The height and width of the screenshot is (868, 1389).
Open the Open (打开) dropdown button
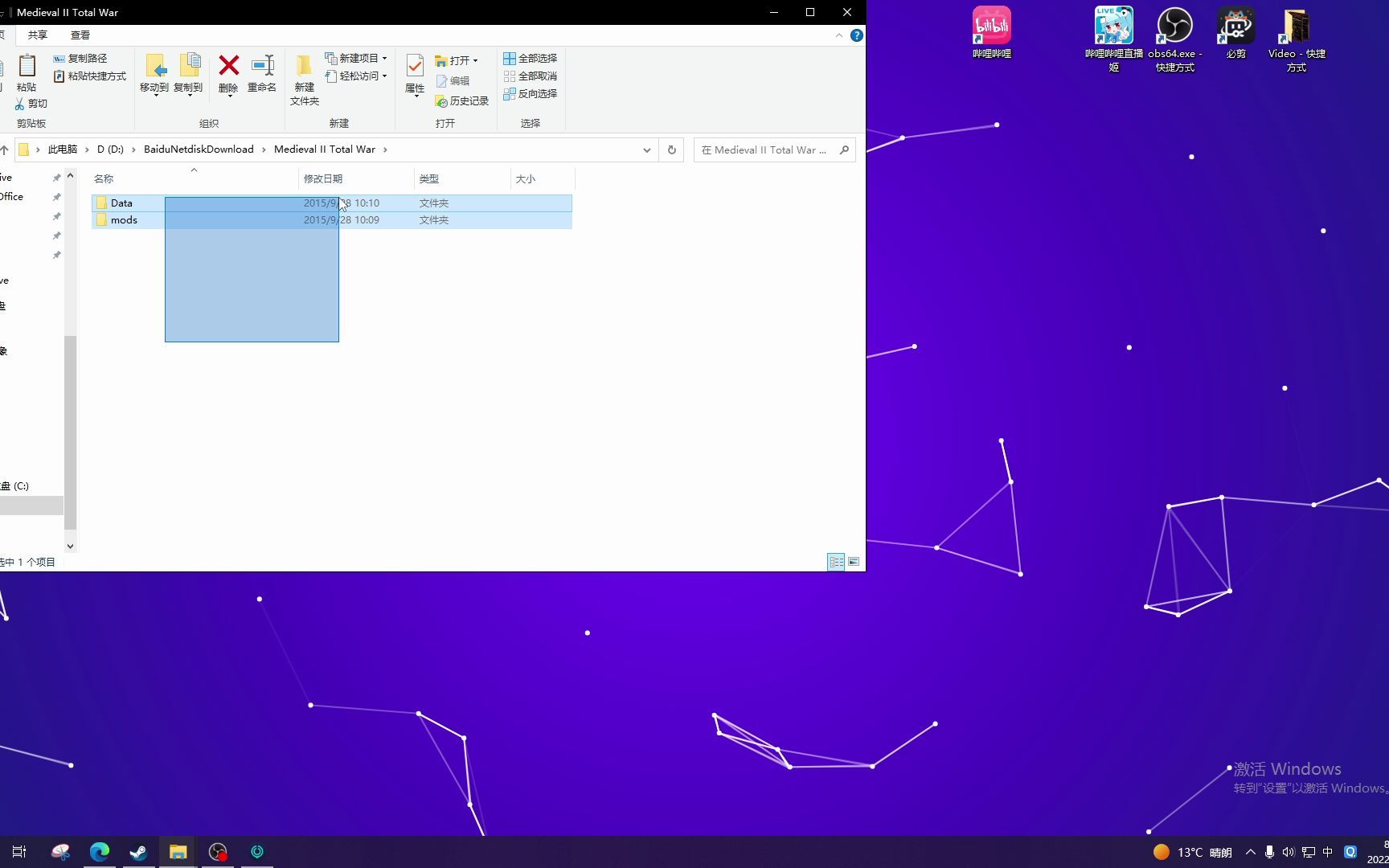coord(457,60)
